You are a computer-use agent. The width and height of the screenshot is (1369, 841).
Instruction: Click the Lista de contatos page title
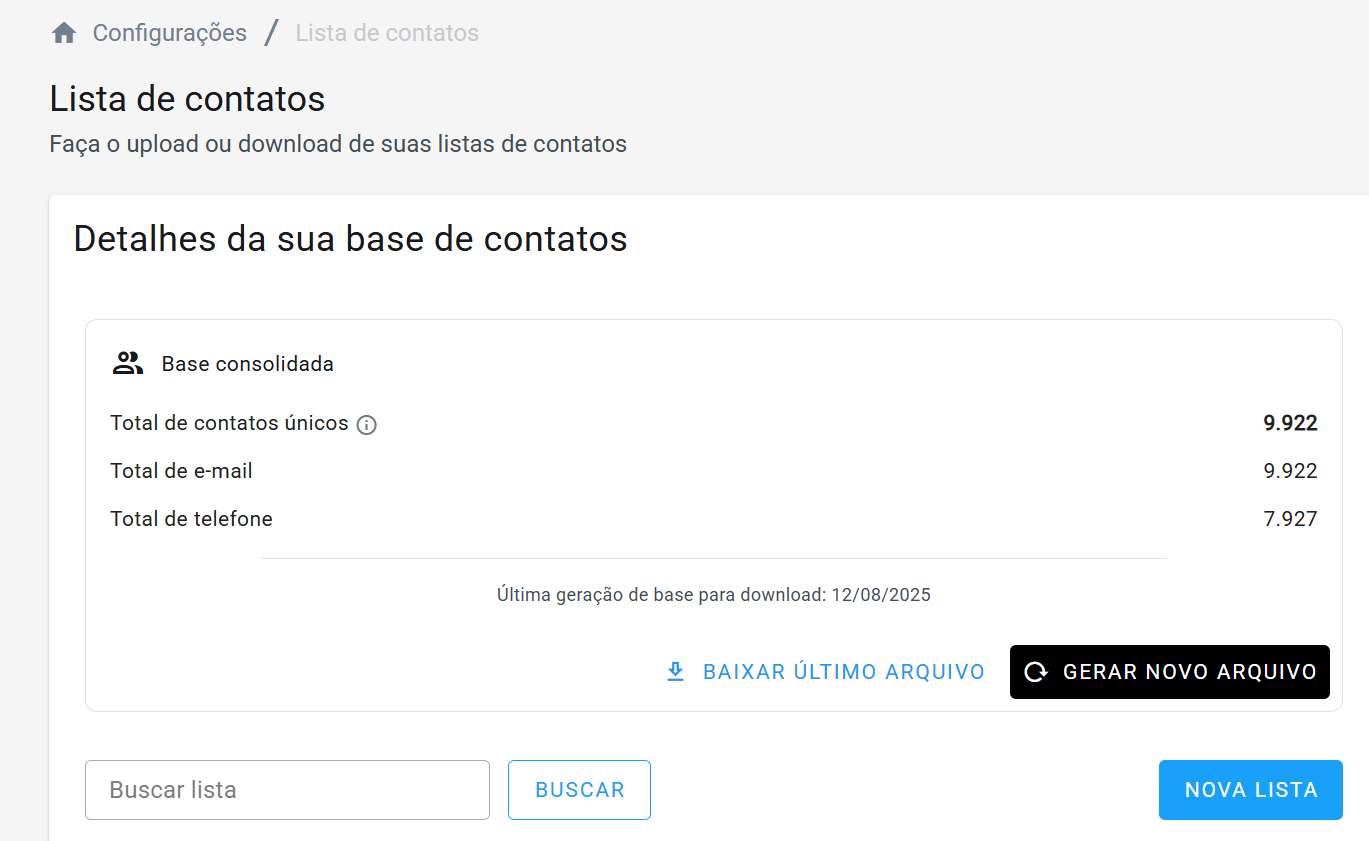187,99
